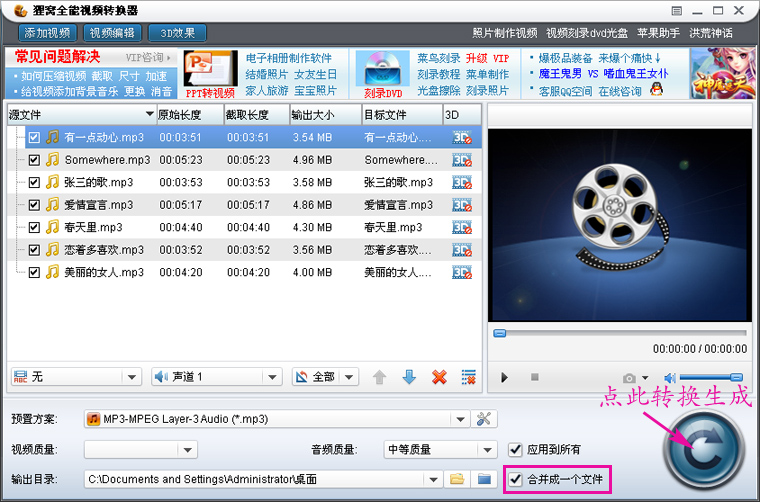The width and height of the screenshot is (760, 502).
Task: Open the title bar menu list icon
Action: [x=677, y=11]
